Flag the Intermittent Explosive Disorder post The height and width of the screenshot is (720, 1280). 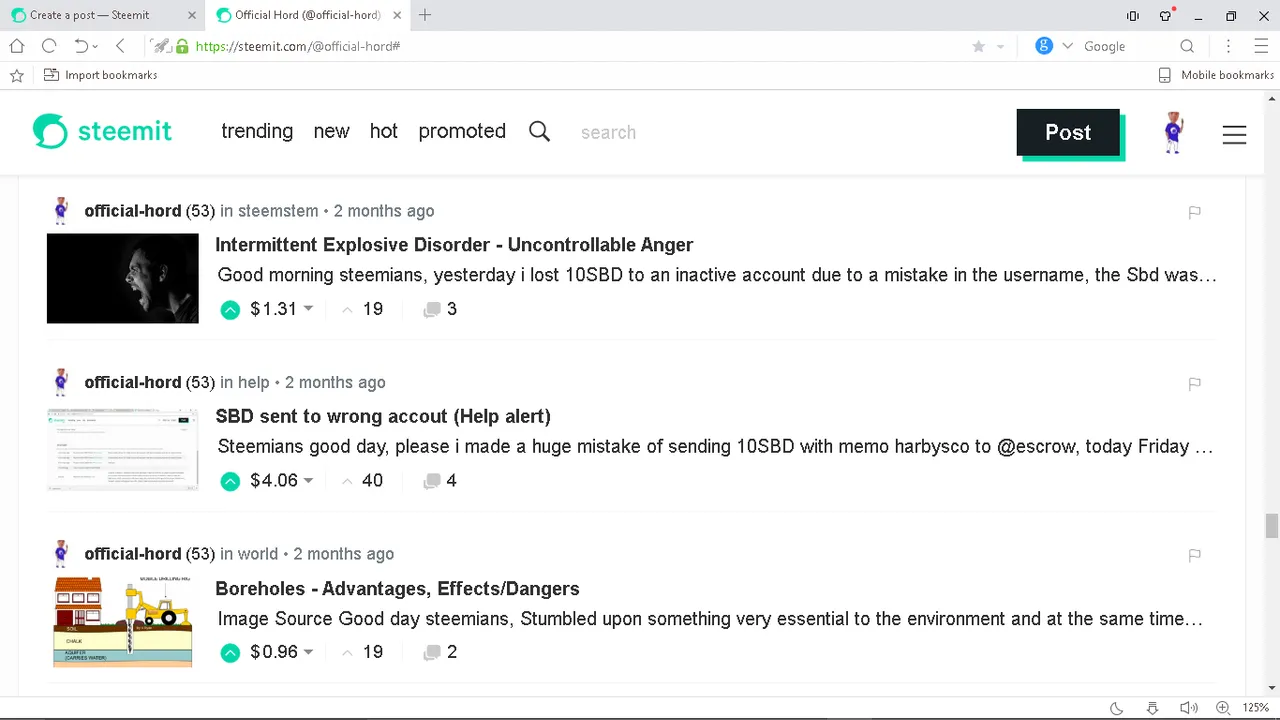click(x=1194, y=212)
